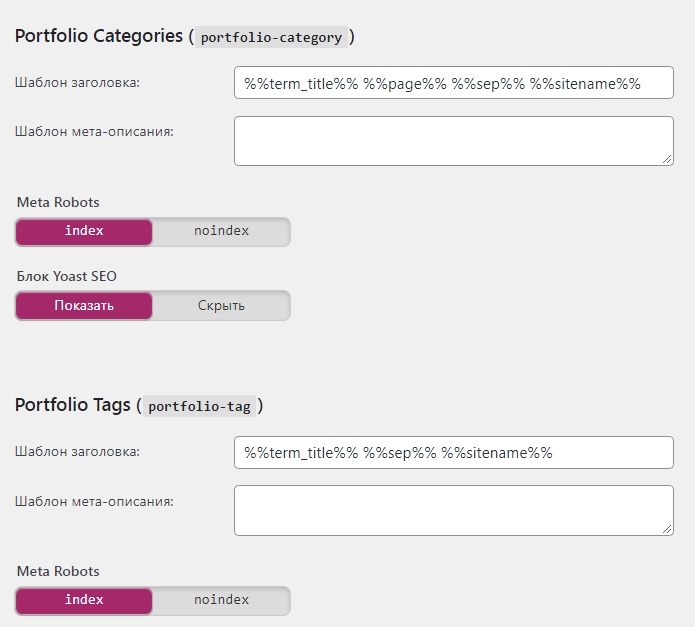Click the Portfolio Tags title template field
Viewport: 695px width, 627px height.
coord(453,452)
